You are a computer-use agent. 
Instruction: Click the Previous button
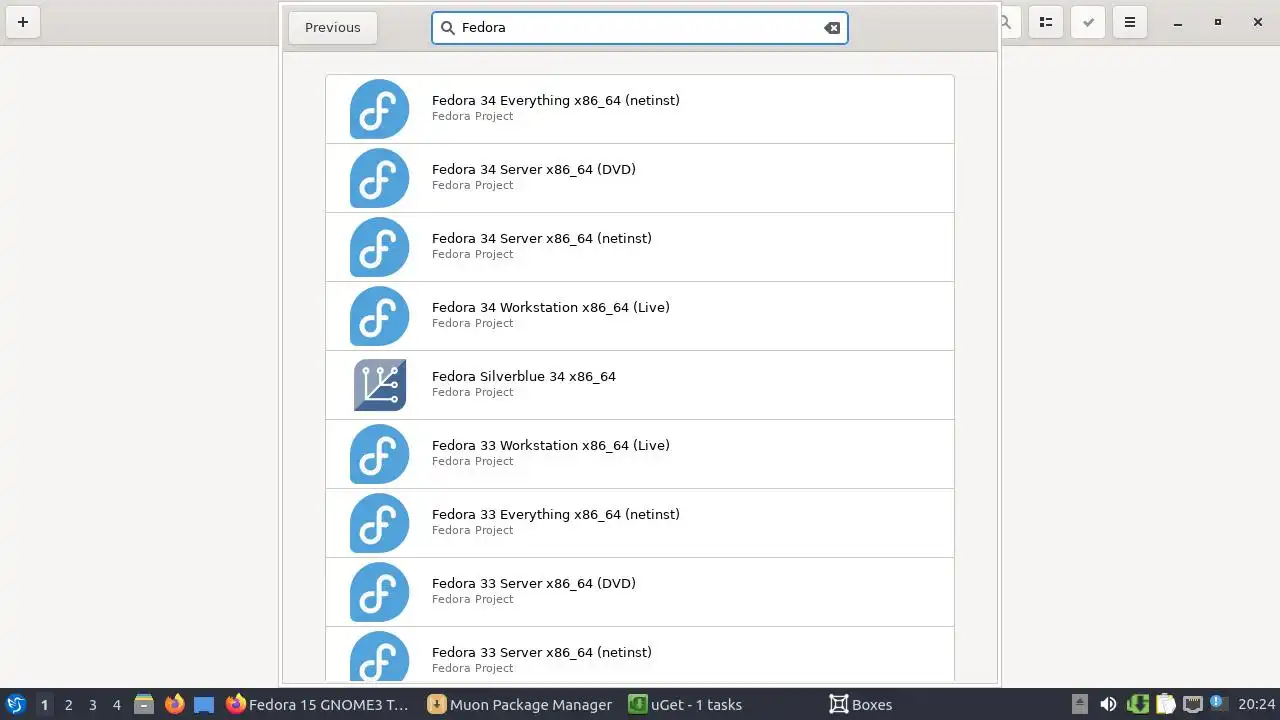coord(333,28)
